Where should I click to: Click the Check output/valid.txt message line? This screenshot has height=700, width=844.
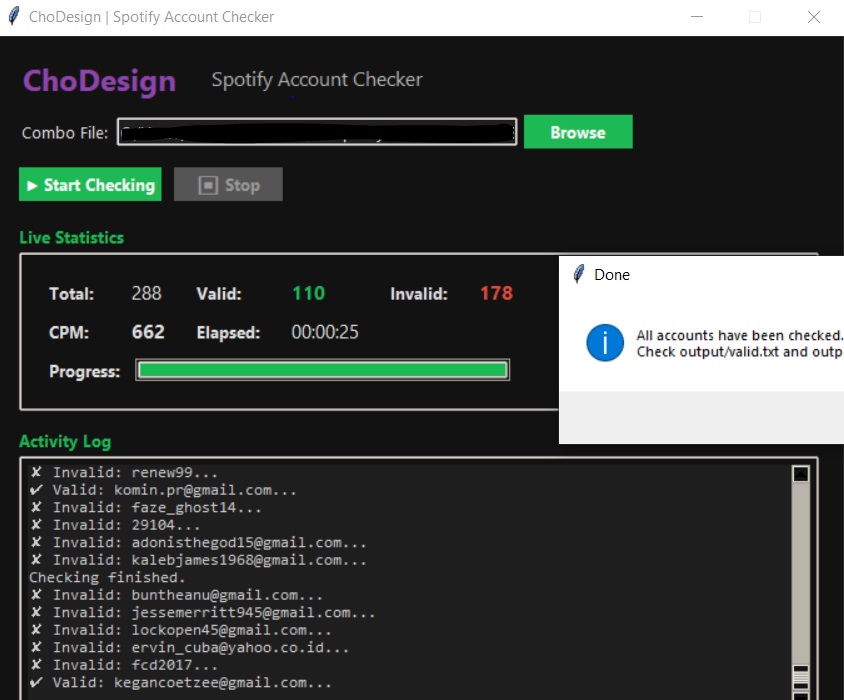[740, 352]
